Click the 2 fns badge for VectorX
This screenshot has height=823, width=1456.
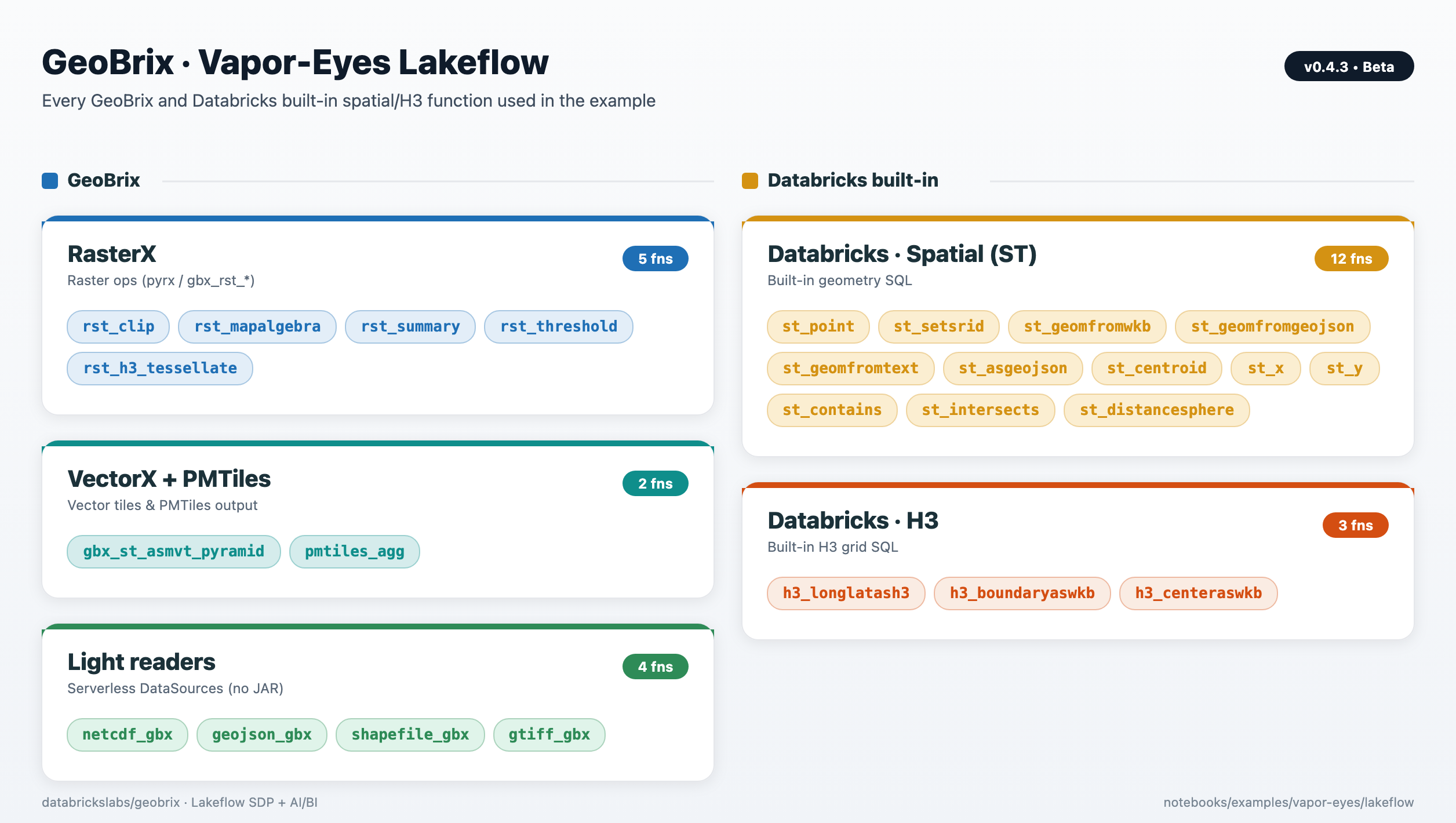656,483
